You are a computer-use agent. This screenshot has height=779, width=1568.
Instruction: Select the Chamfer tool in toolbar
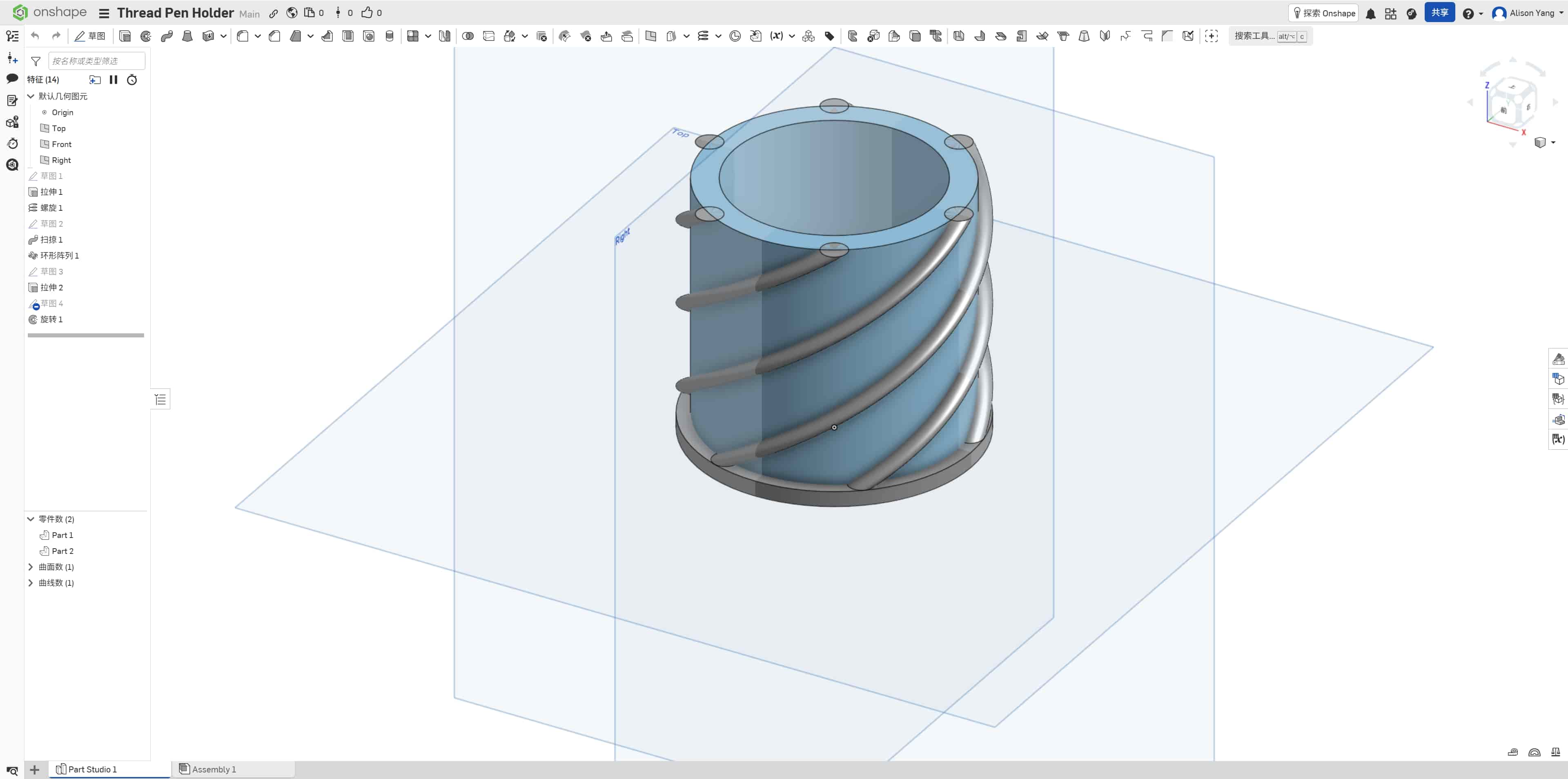coord(274,36)
